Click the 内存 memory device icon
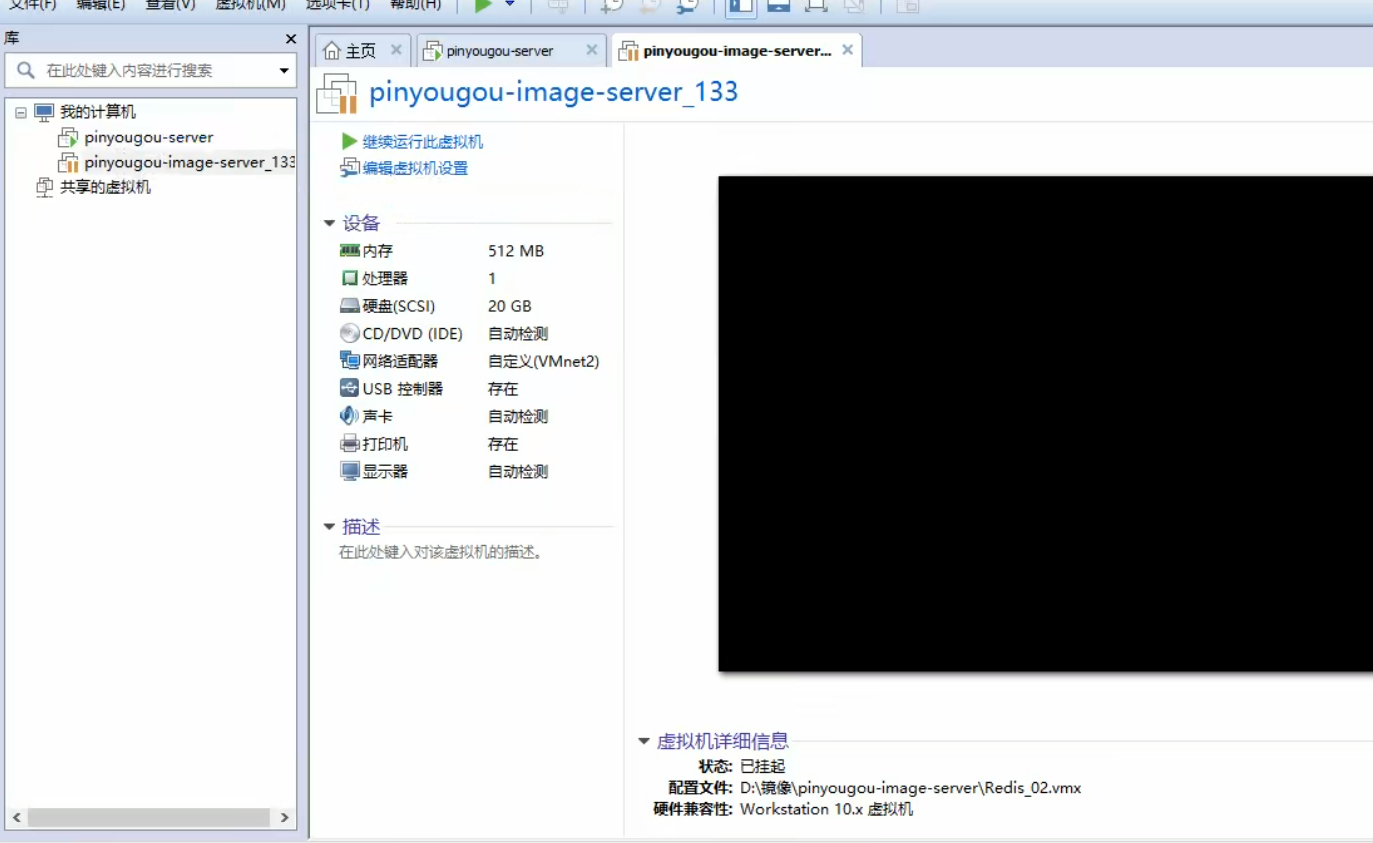This screenshot has height=843, width=1373. click(350, 251)
